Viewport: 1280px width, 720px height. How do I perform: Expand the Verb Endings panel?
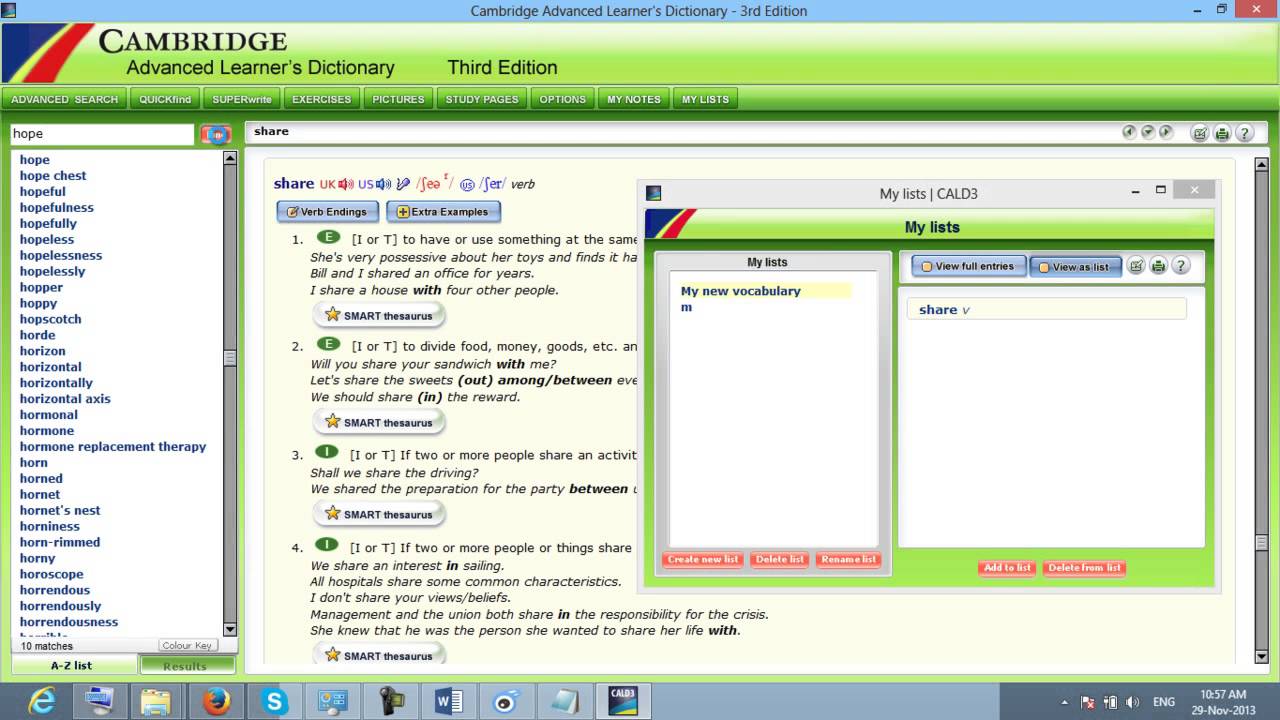point(327,212)
